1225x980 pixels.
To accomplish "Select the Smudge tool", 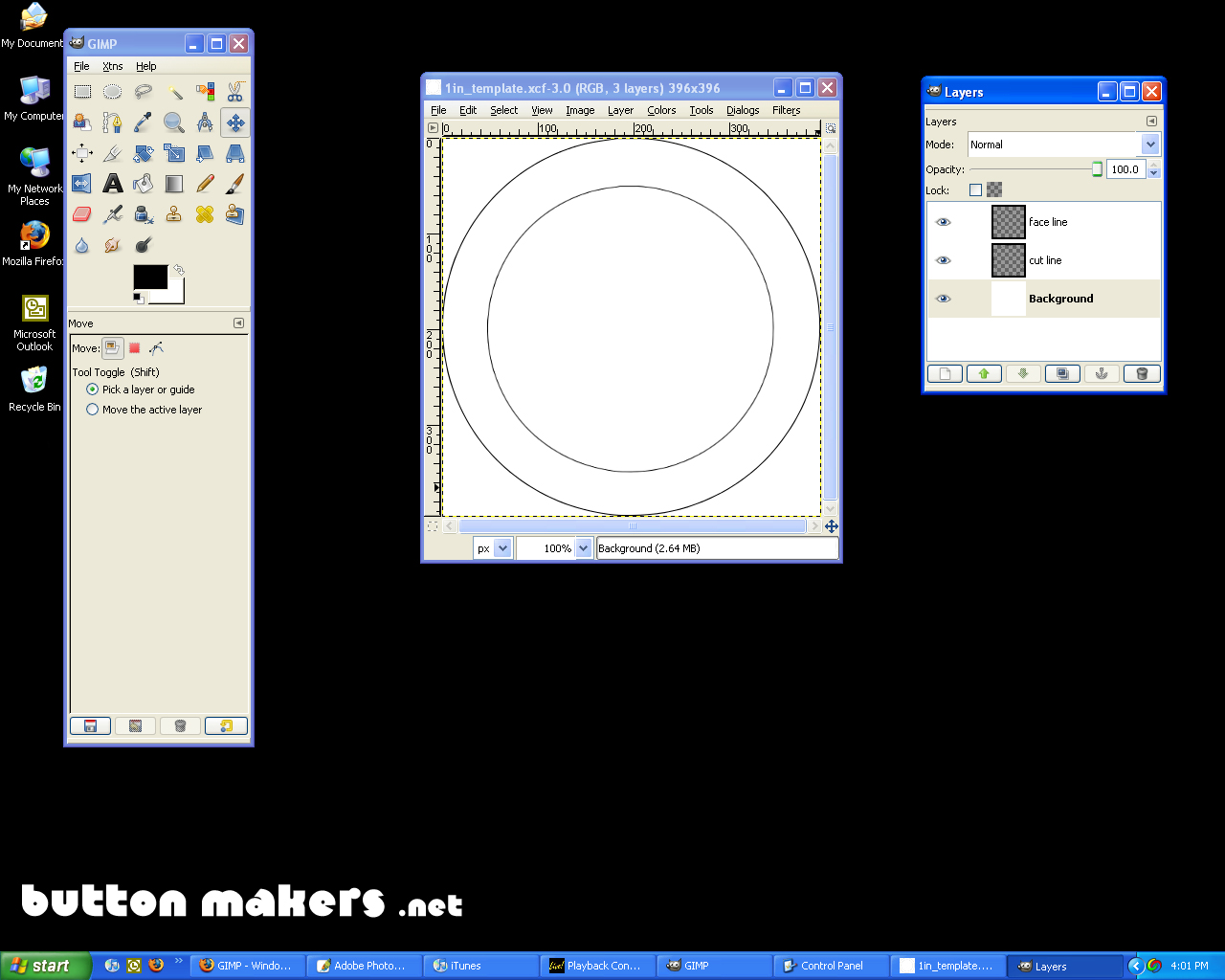I will click(113, 245).
